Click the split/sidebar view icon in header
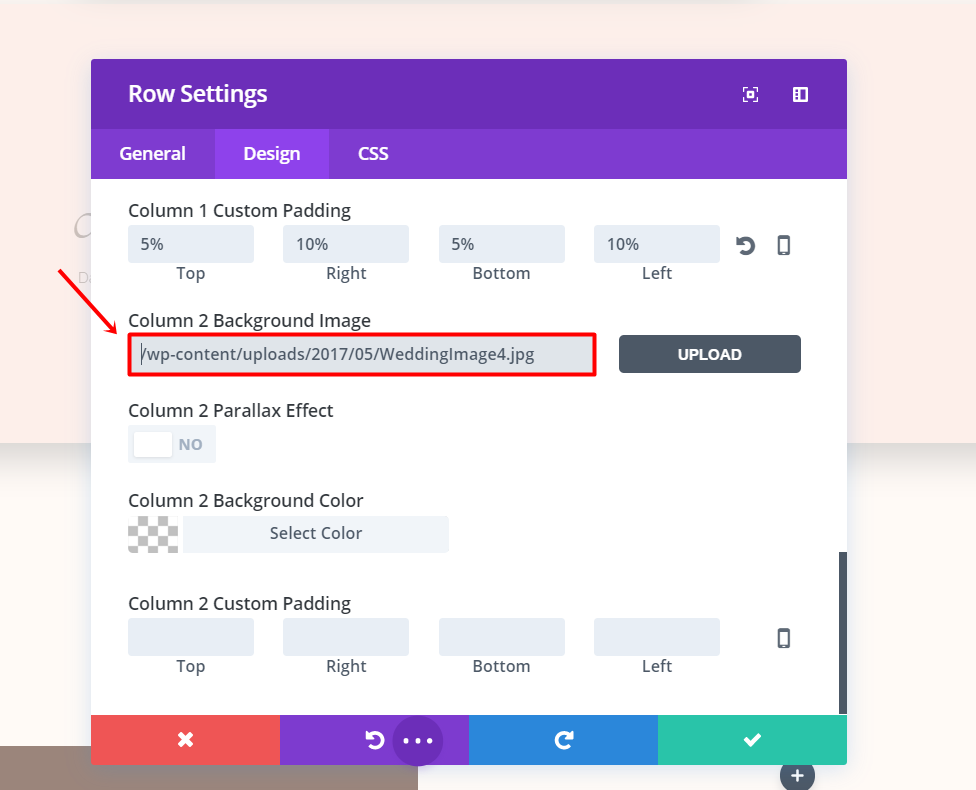The height and width of the screenshot is (790, 976). [x=800, y=94]
